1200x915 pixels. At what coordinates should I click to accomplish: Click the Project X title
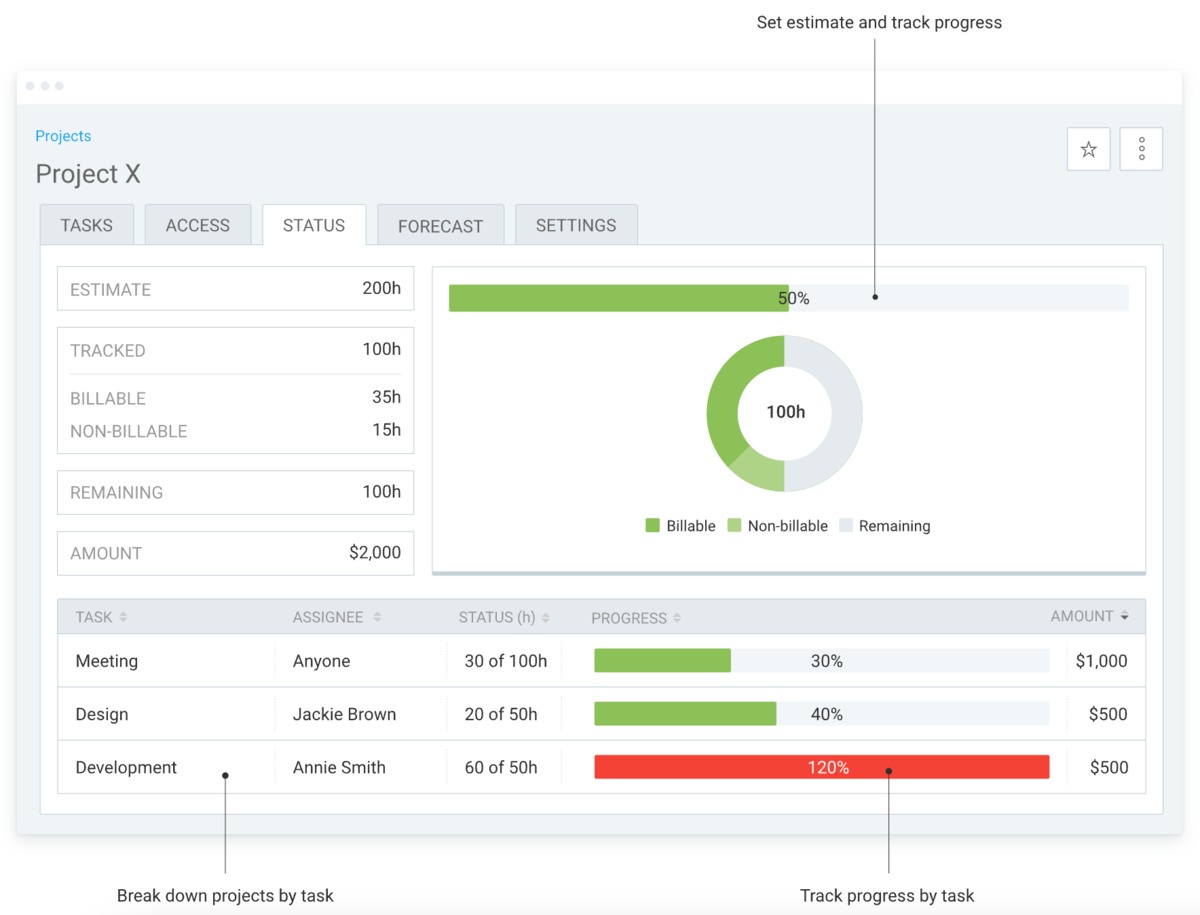coord(88,173)
